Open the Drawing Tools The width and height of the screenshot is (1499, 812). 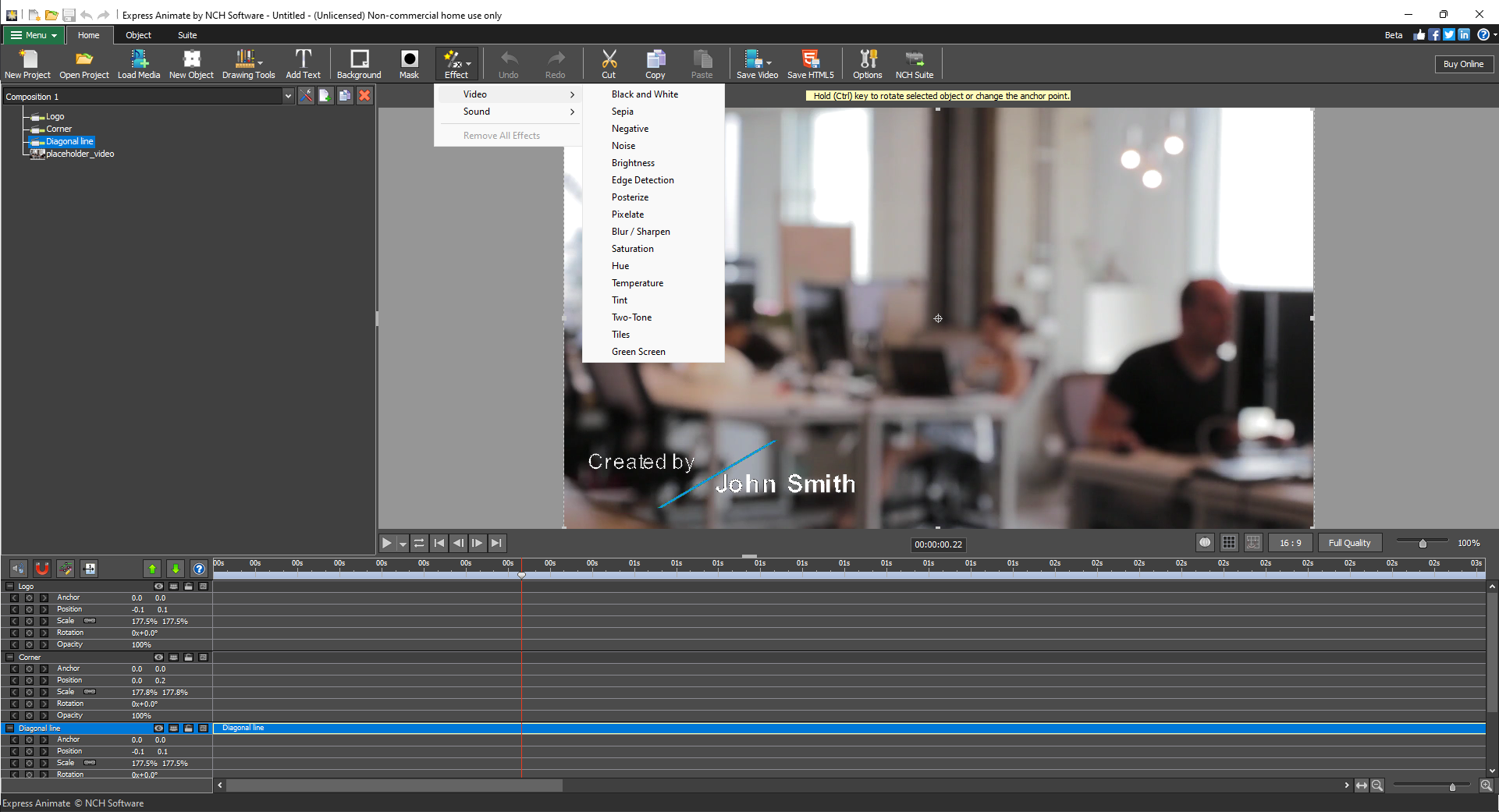pos(248,63)
